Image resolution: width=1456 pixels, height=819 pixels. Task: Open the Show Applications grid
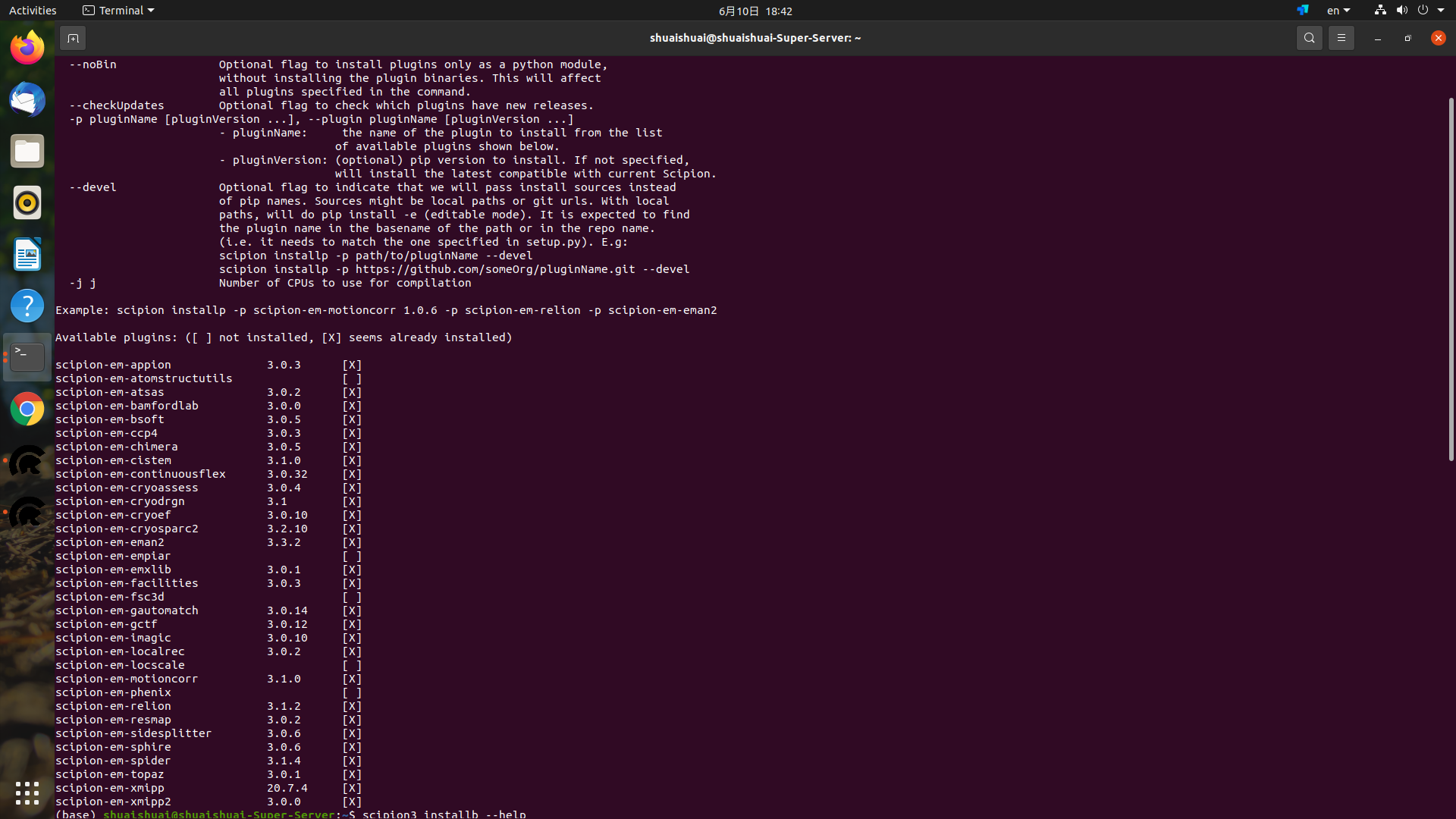[27, 793]
